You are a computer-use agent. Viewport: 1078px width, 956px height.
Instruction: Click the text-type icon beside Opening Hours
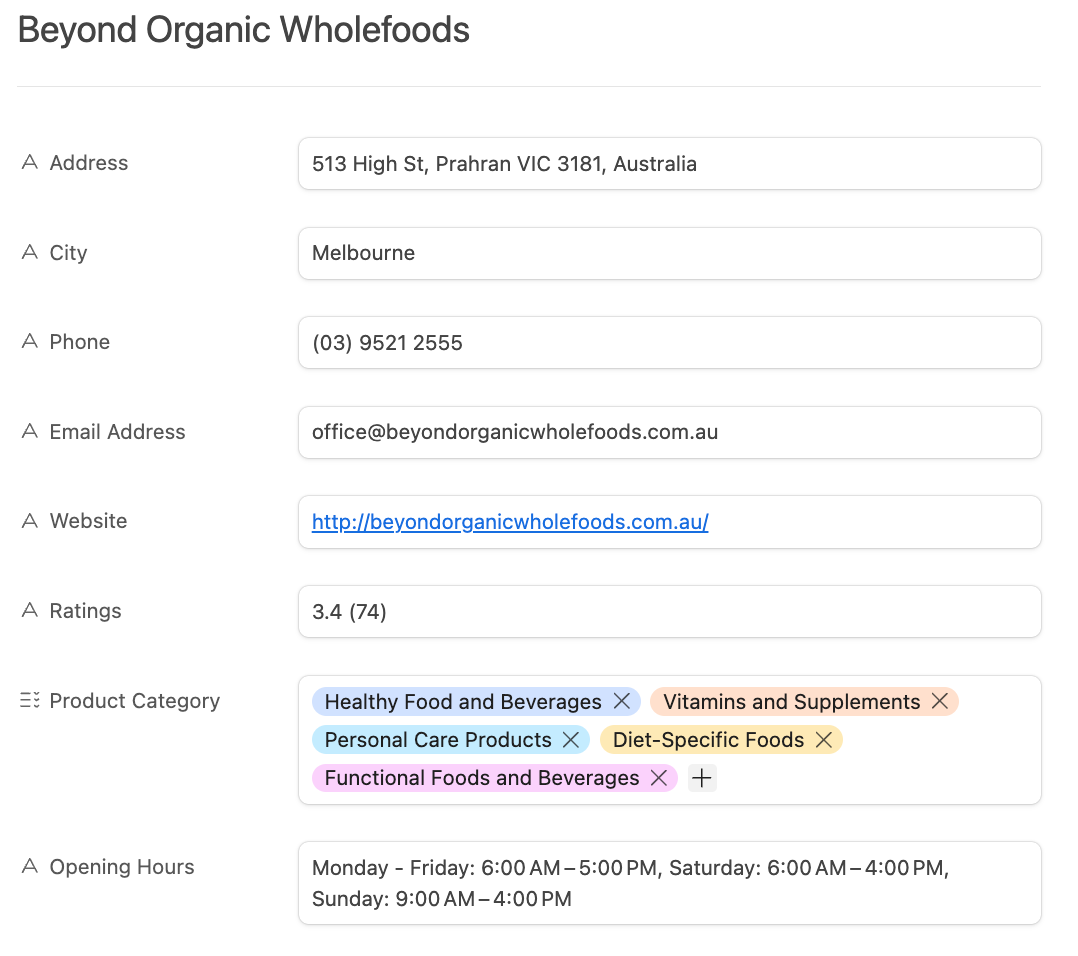[30, 866]
